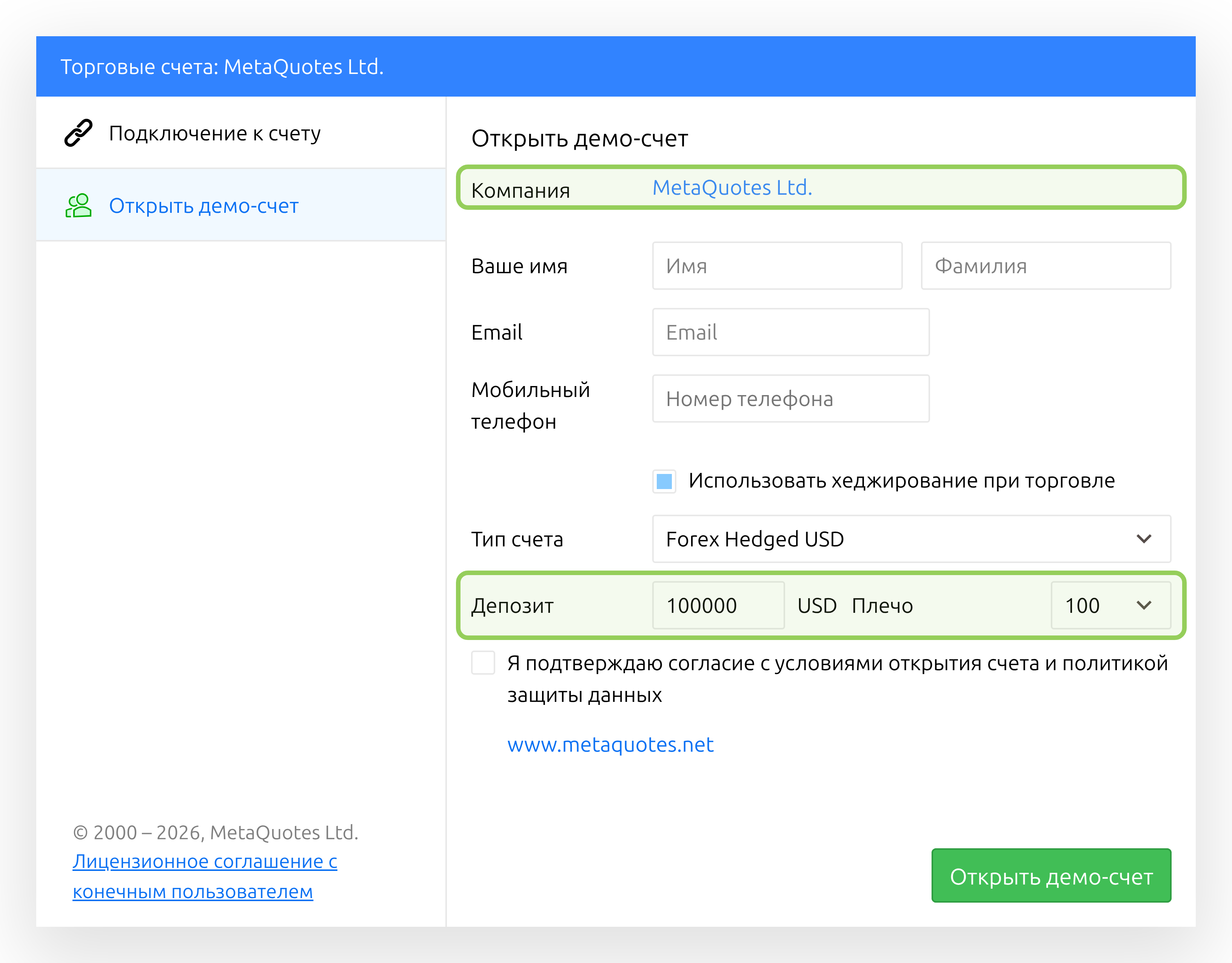This screenshot has width=1232, height=963.
Task: Open the Лицензионное соглашение license link
Action: [x=205, y=877]
